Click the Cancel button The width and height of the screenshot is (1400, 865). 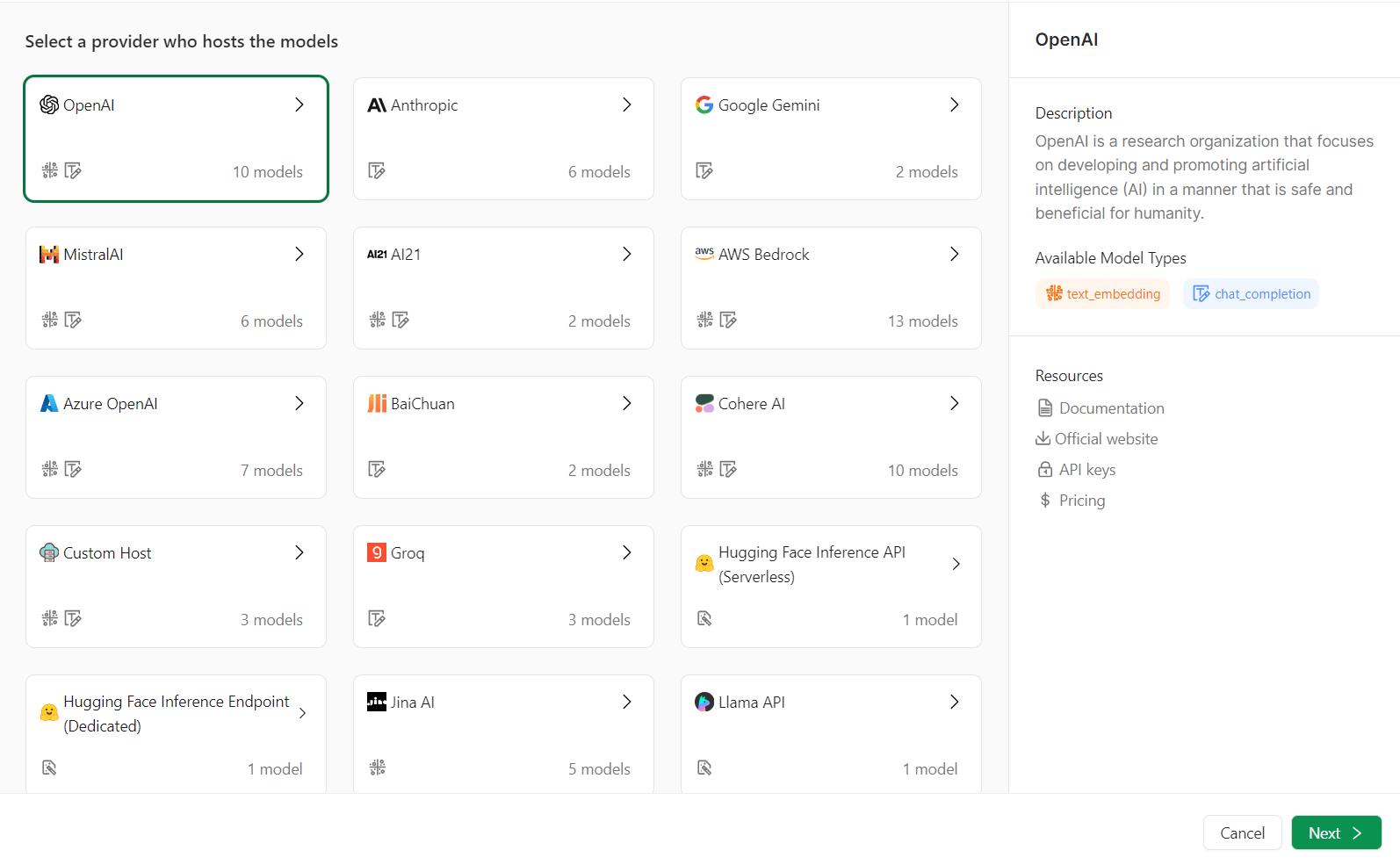pyautogui.click(x=1242, y=833)
